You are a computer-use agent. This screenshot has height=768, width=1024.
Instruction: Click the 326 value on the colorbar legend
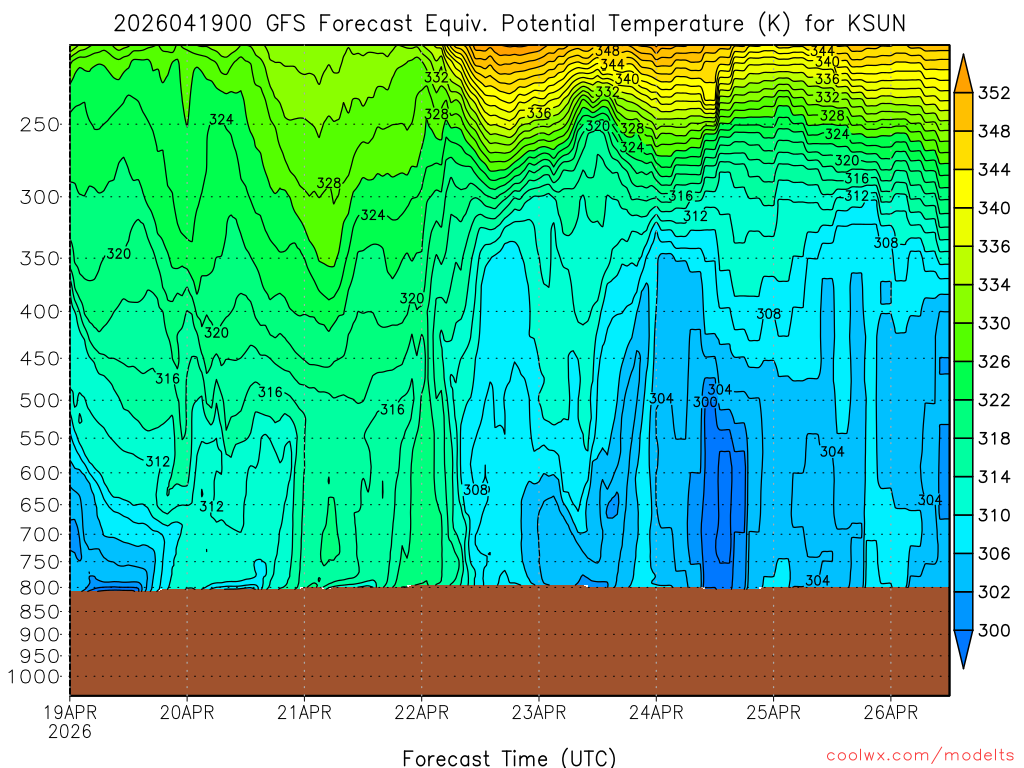[993, 362]
